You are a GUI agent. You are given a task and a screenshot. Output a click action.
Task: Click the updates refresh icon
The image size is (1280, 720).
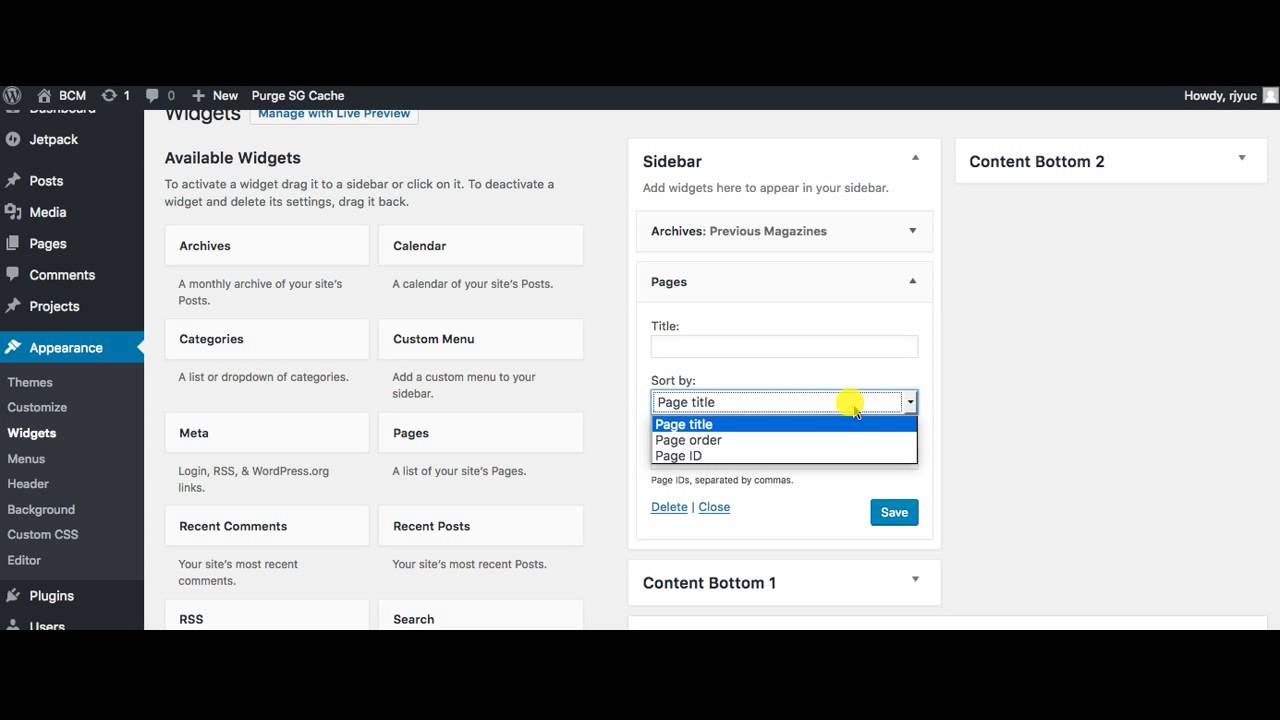pos(109,96)
